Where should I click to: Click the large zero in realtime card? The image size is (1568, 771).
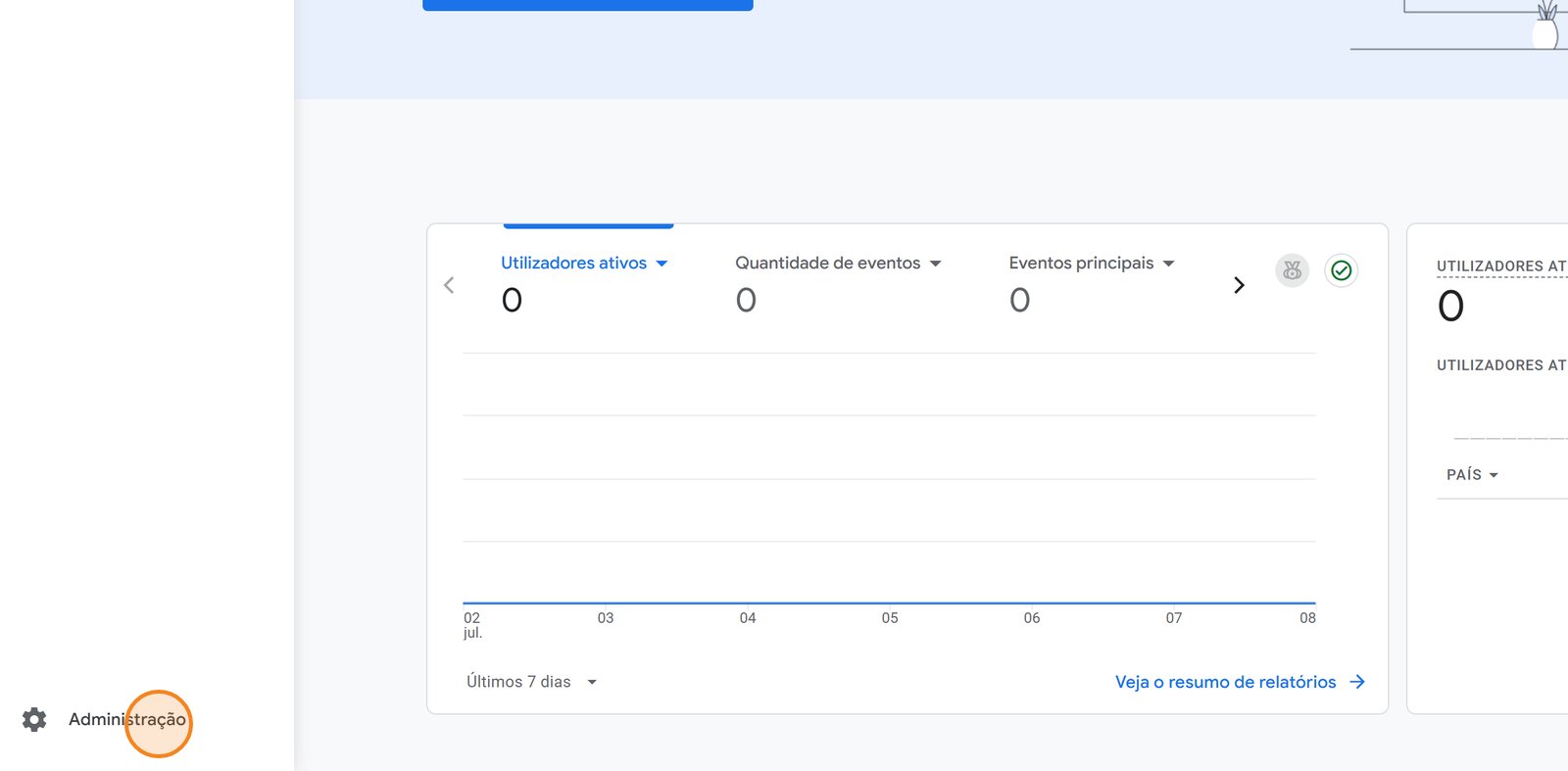click(x=1450, y=307)
